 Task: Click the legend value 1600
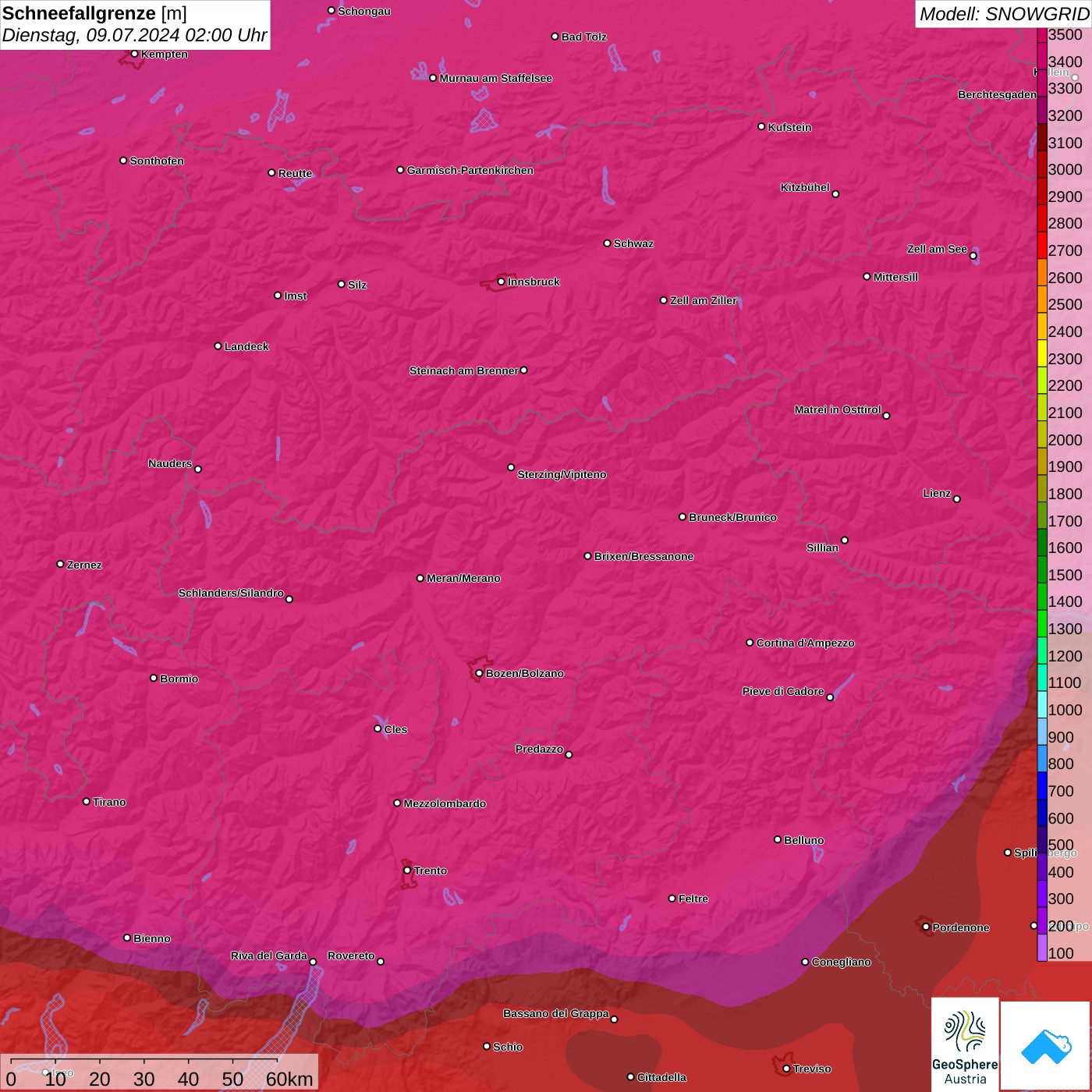point(1065,548)
